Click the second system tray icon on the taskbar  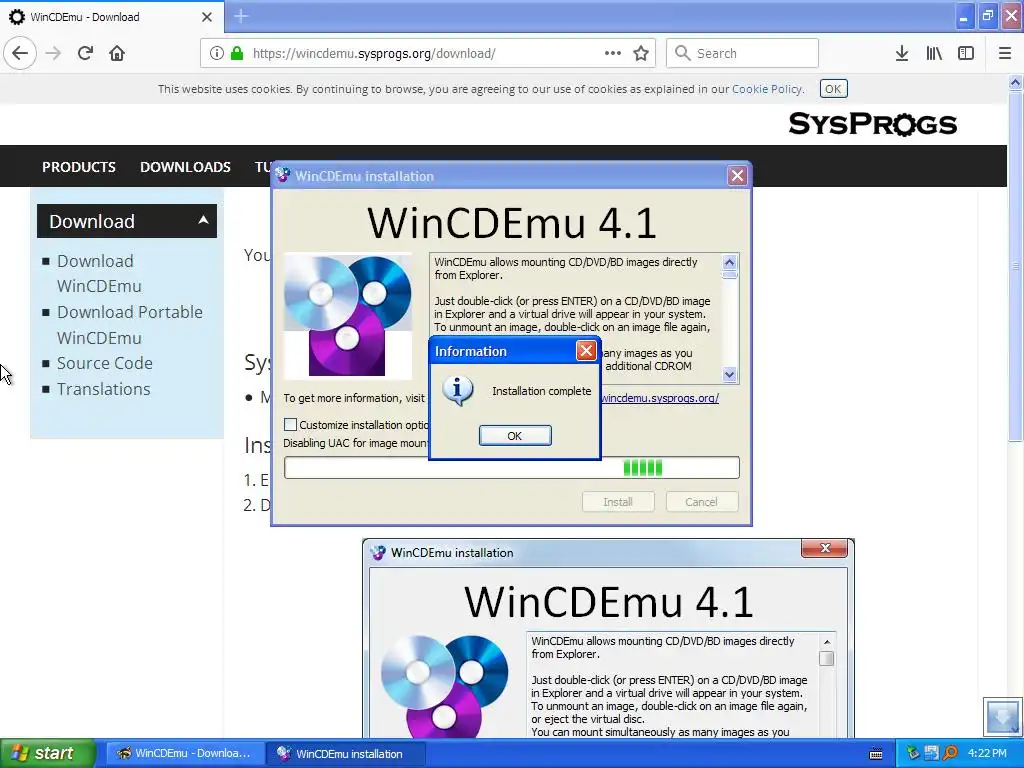[x=931, y=753]
